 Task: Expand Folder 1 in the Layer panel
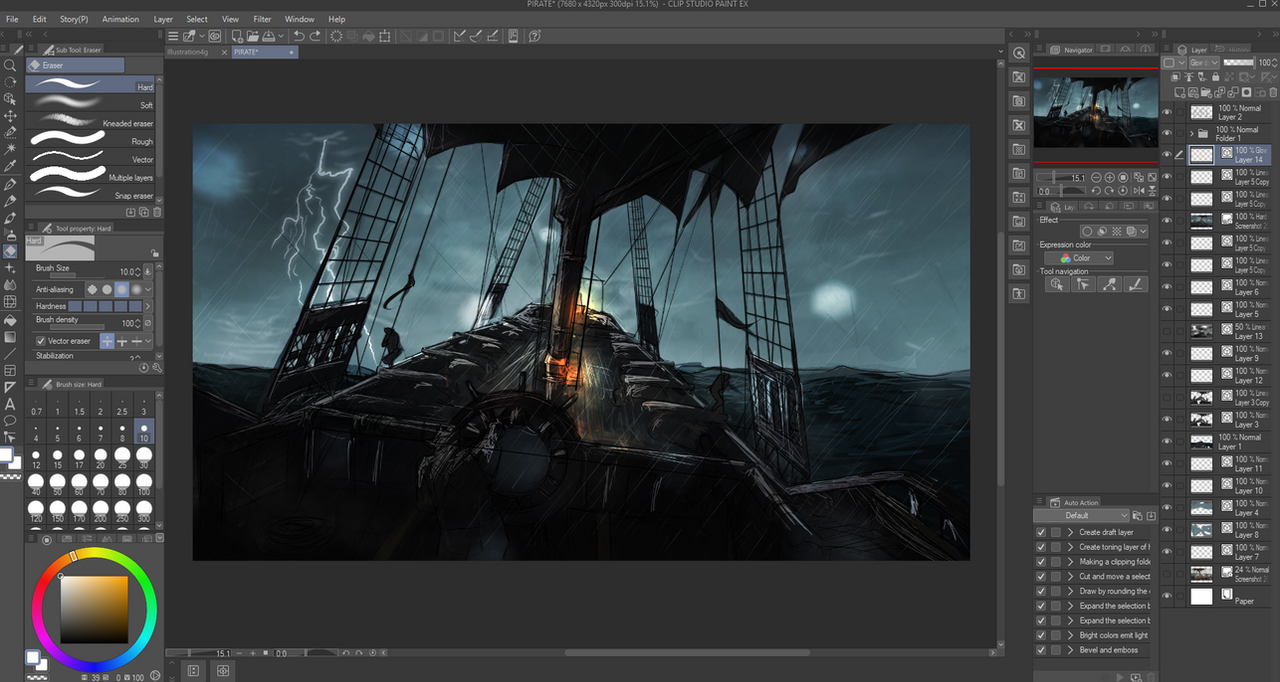1192,134
